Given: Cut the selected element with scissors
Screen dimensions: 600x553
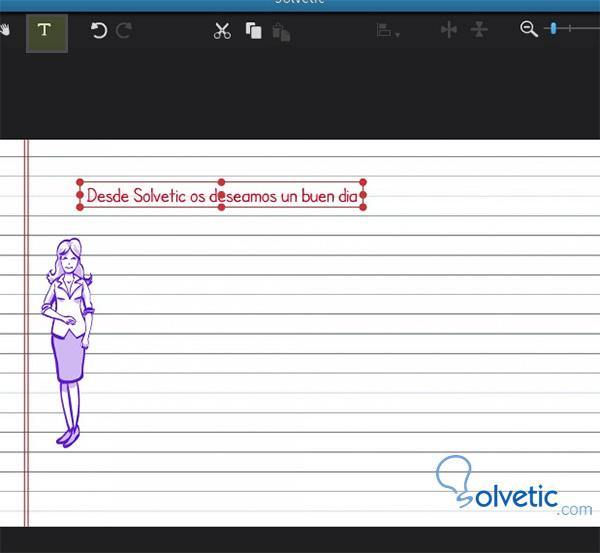Looking at the screenshot, I should [222, 31].
